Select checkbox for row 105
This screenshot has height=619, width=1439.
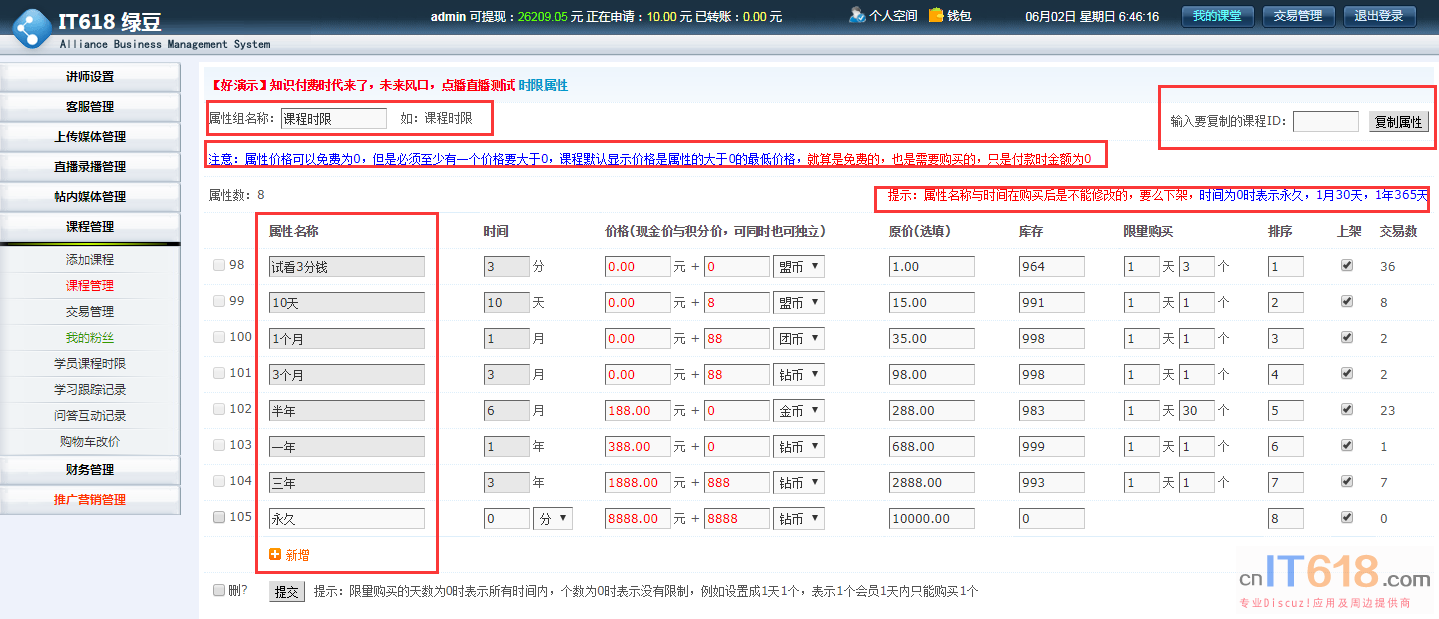tap(219, 517)
